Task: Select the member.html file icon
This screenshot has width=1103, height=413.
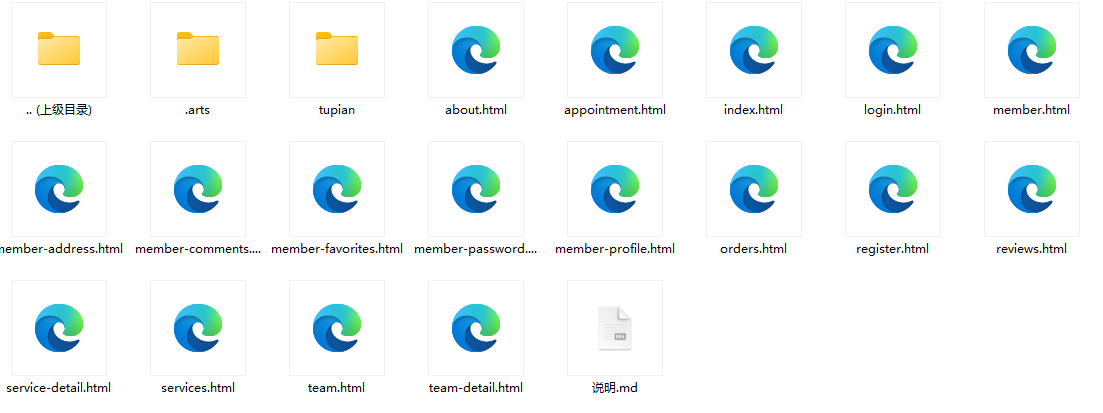Action: (1031, 50)
